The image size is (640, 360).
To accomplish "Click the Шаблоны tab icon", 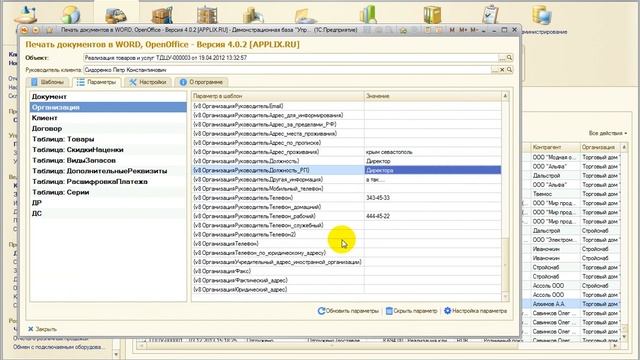I will [34, 82].
